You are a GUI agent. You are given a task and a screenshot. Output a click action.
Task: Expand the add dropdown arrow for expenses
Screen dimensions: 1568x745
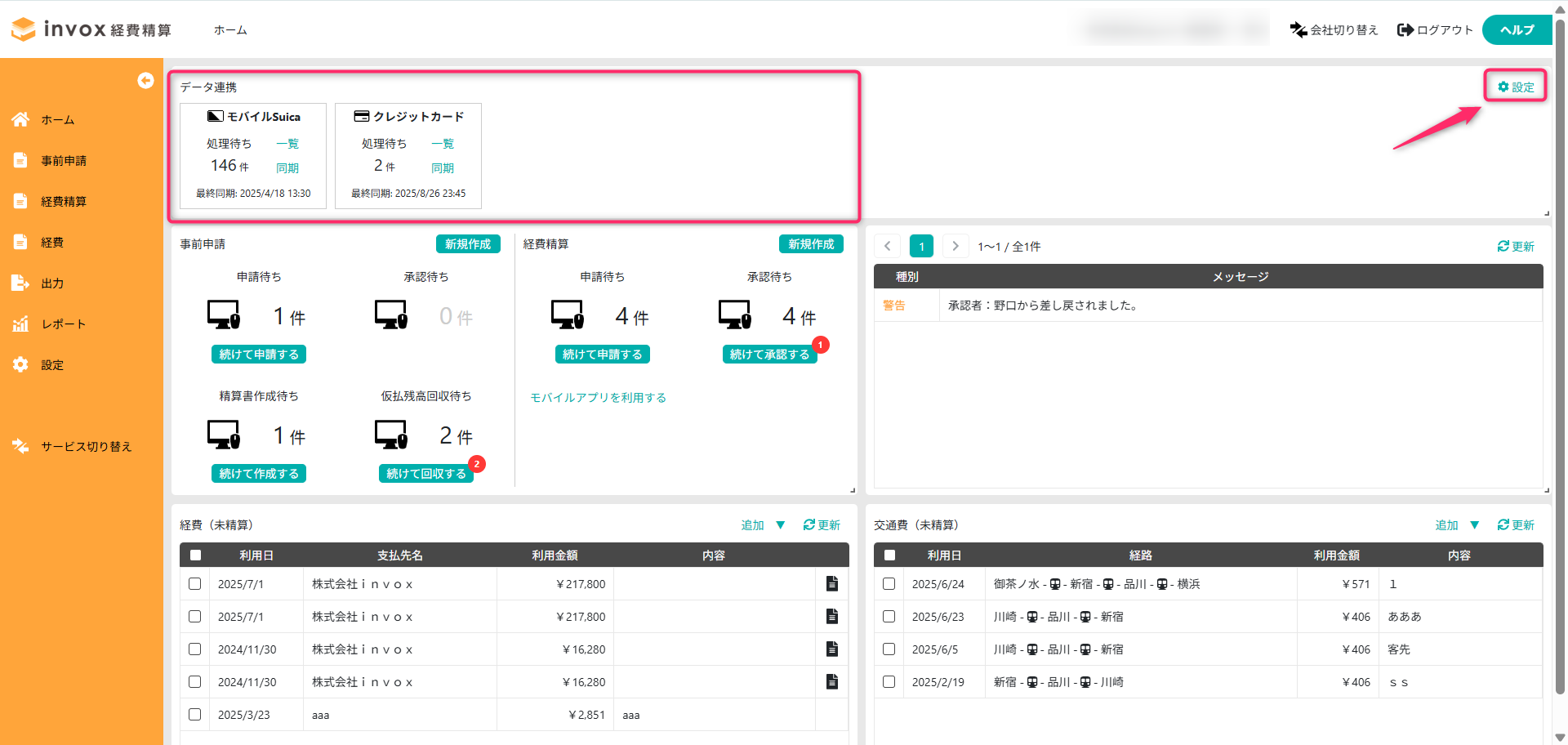coord(781,524)
